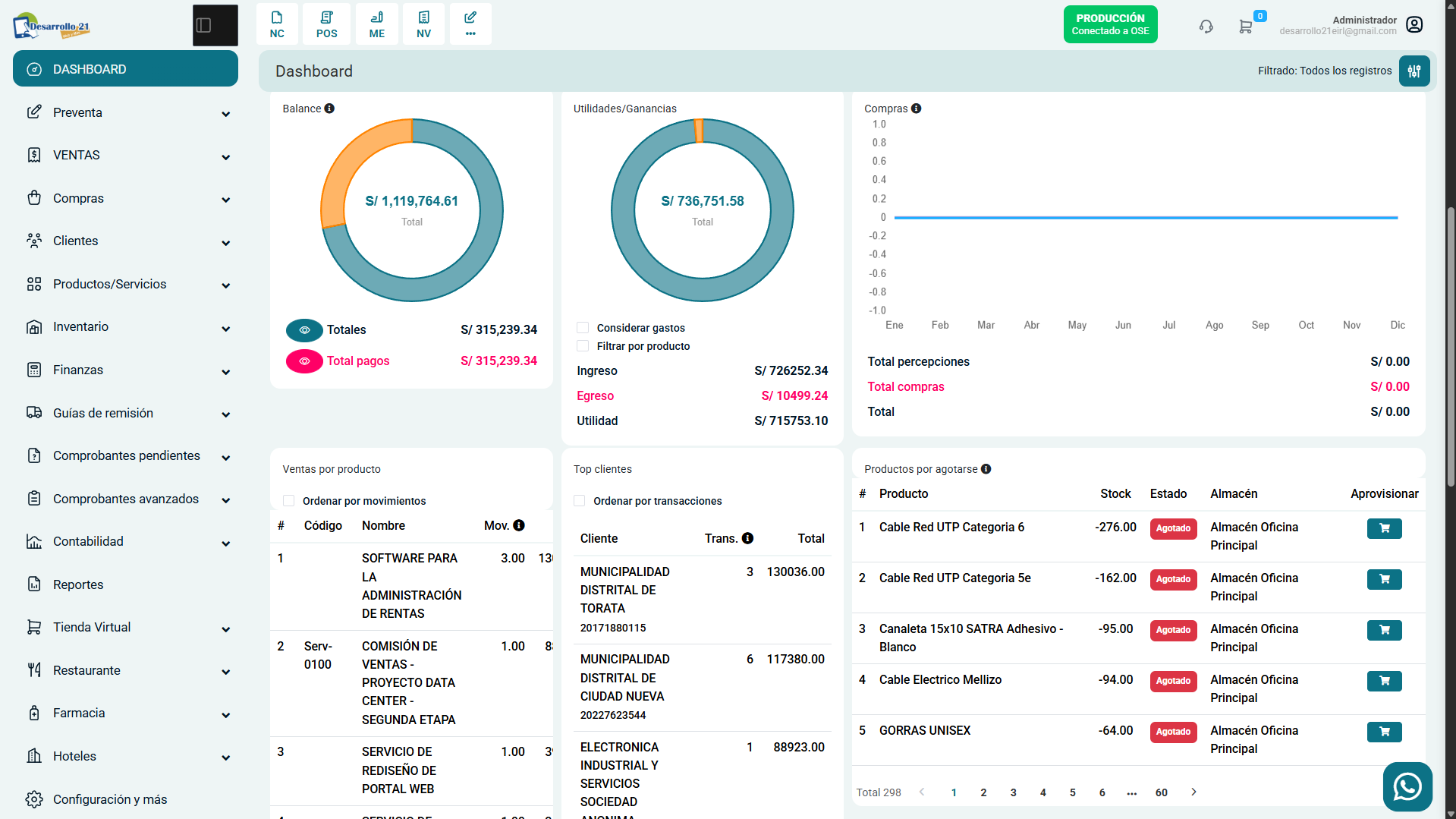Check Filtrar por producto option
The width and height of the screenshot is (1456, 819).
[x=583, y=346]
